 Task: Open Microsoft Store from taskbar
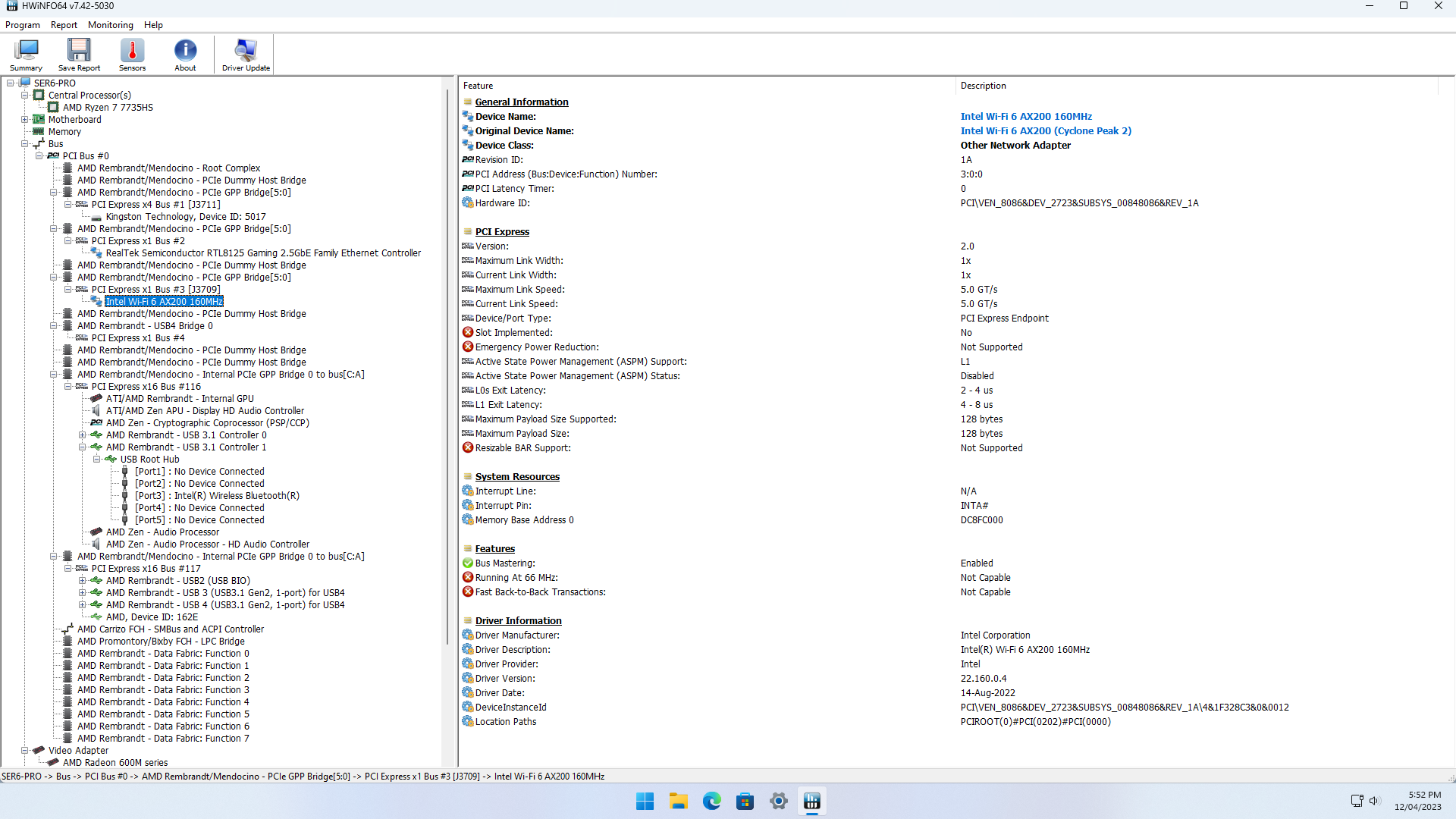pyautogui.click(x=745, y=801)
